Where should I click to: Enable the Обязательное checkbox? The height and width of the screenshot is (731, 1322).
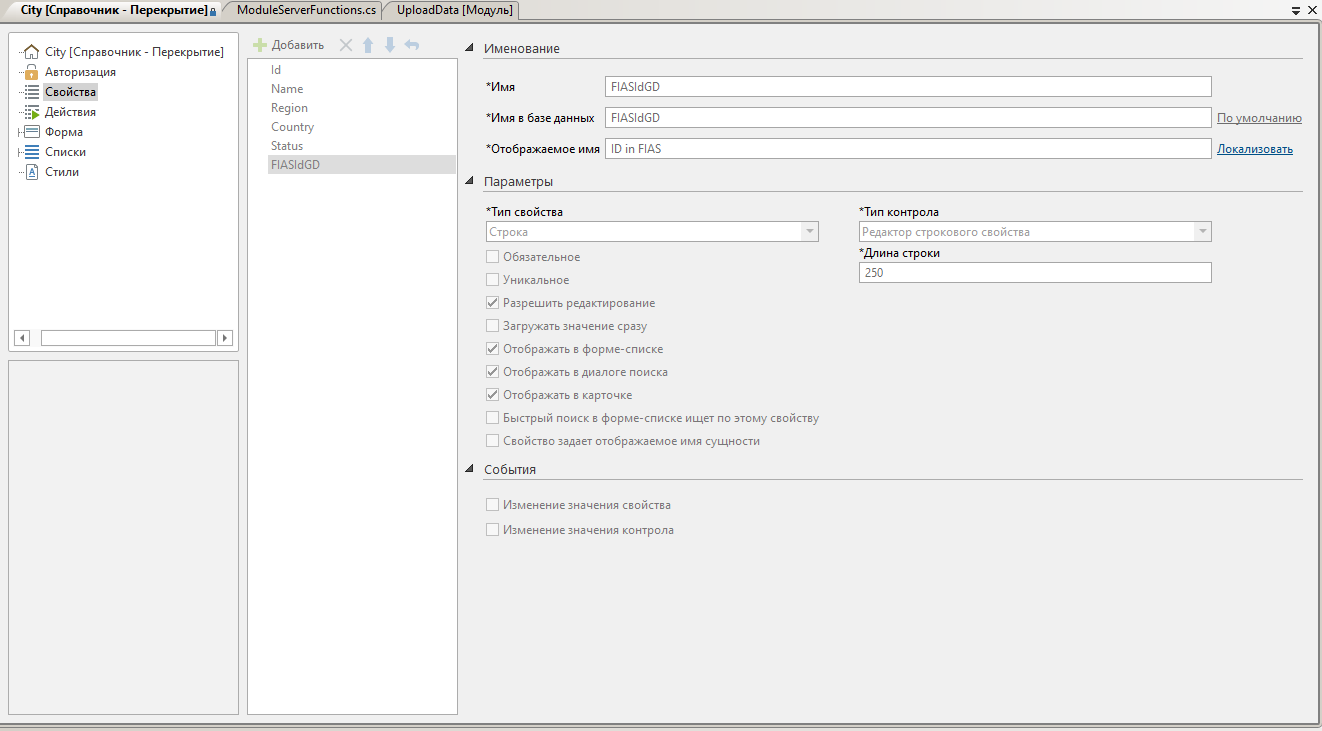(x=491, y=256)
